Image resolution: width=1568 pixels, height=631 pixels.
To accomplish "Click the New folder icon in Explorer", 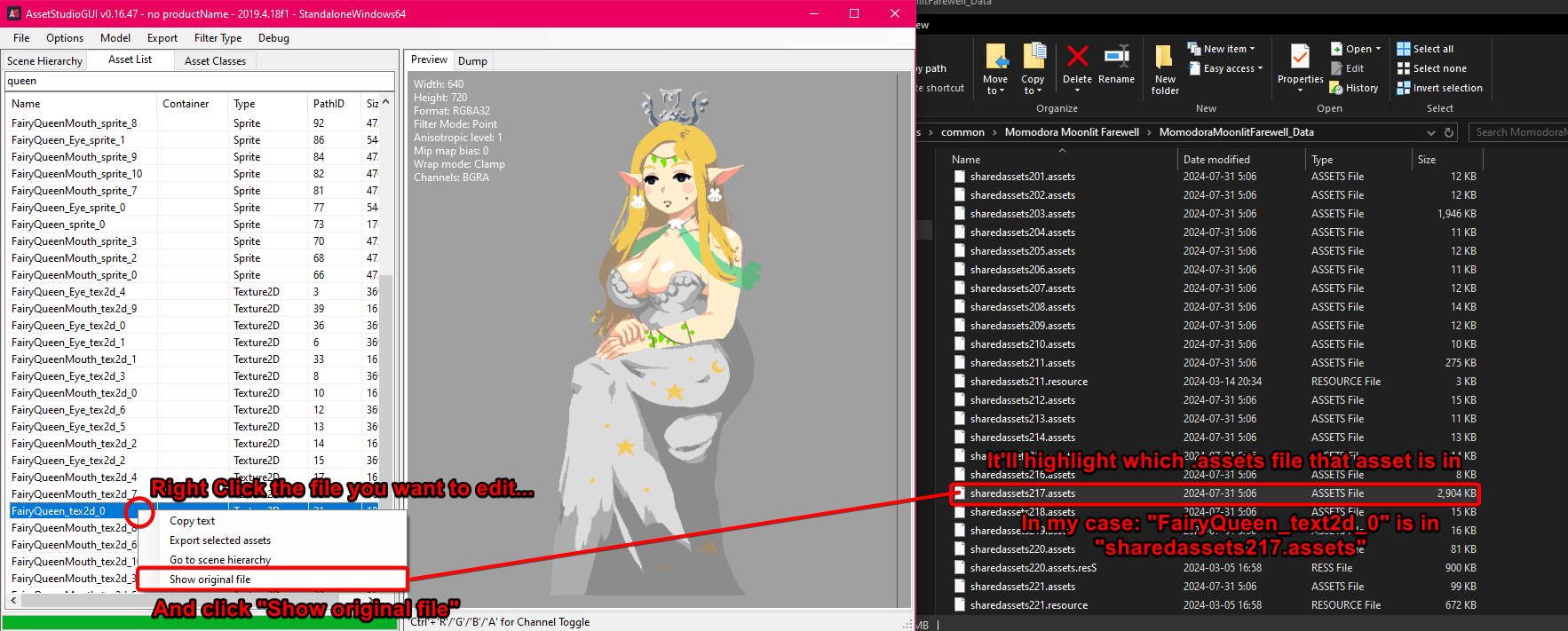I will [1164, 57].
